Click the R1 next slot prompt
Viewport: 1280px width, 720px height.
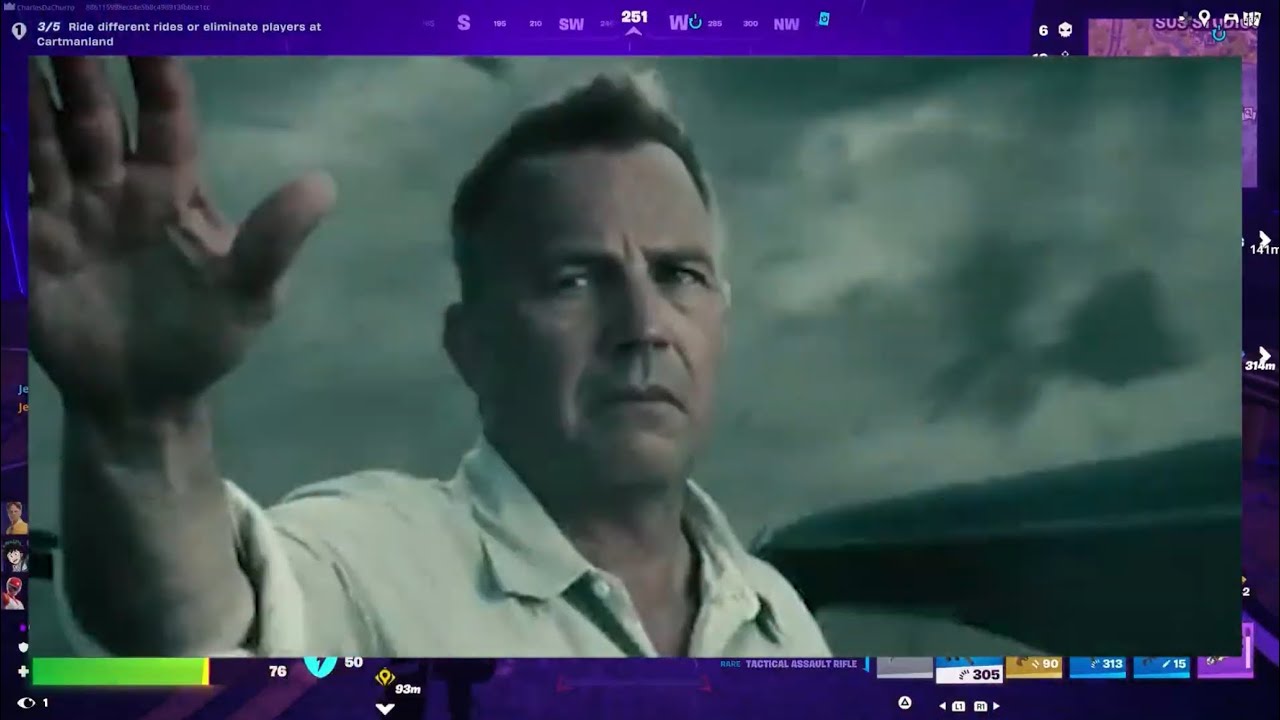pyautogui.click(x=981, y=706)
